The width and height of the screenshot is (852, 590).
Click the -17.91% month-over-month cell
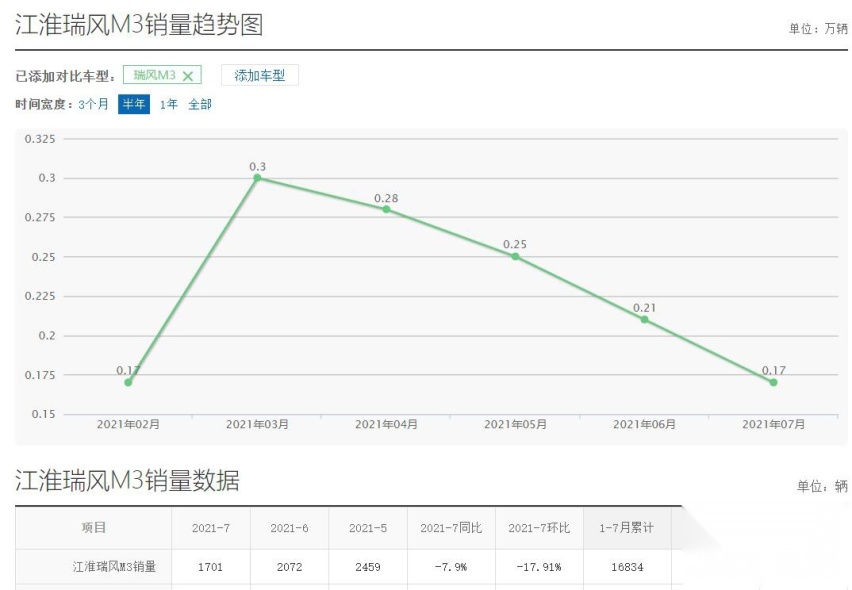(x=539, y=567)
